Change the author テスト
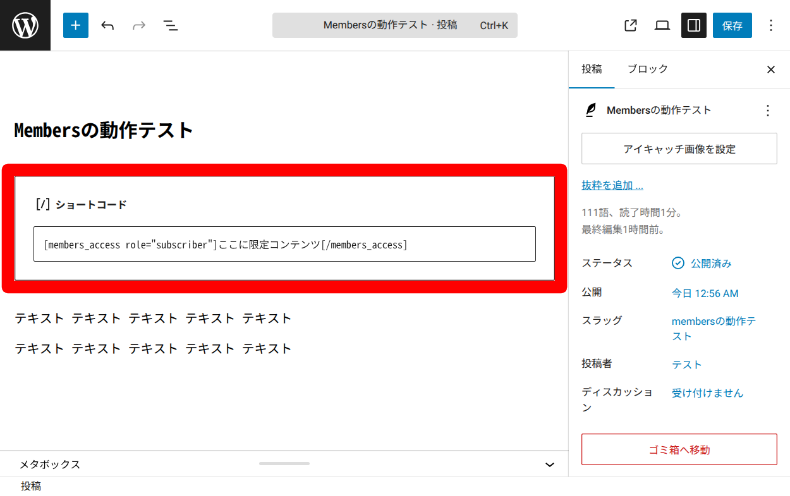The width and height of the screenshot is (790, 496). [x=686, y=364]
